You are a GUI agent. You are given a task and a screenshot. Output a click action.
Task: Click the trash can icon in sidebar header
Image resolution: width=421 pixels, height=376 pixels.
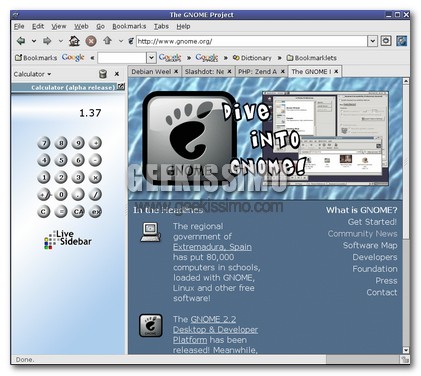tap(103, 74)
